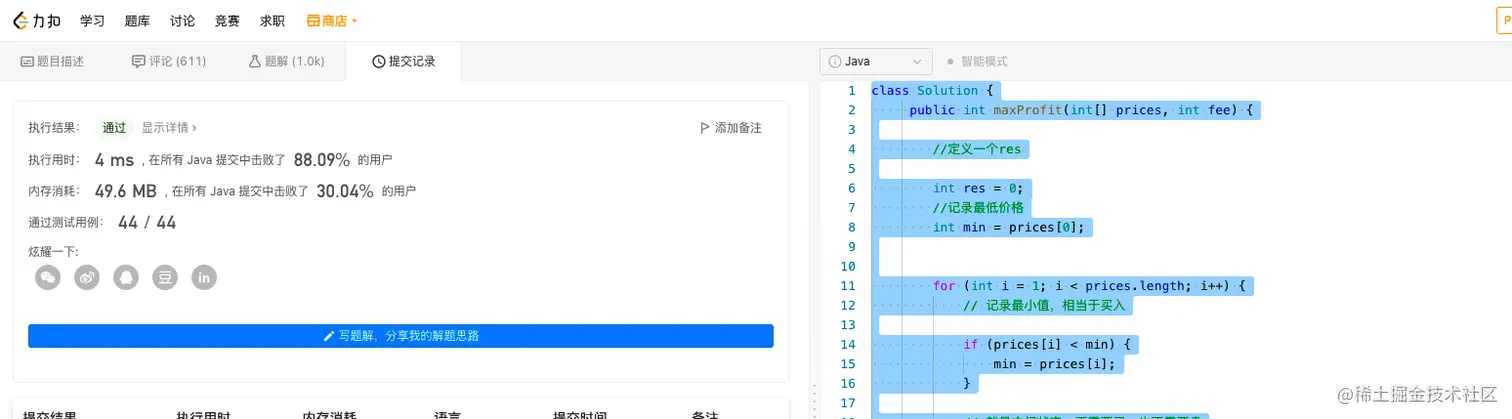Click the 88.09% runtime percentile value

(x=322, y=159)
